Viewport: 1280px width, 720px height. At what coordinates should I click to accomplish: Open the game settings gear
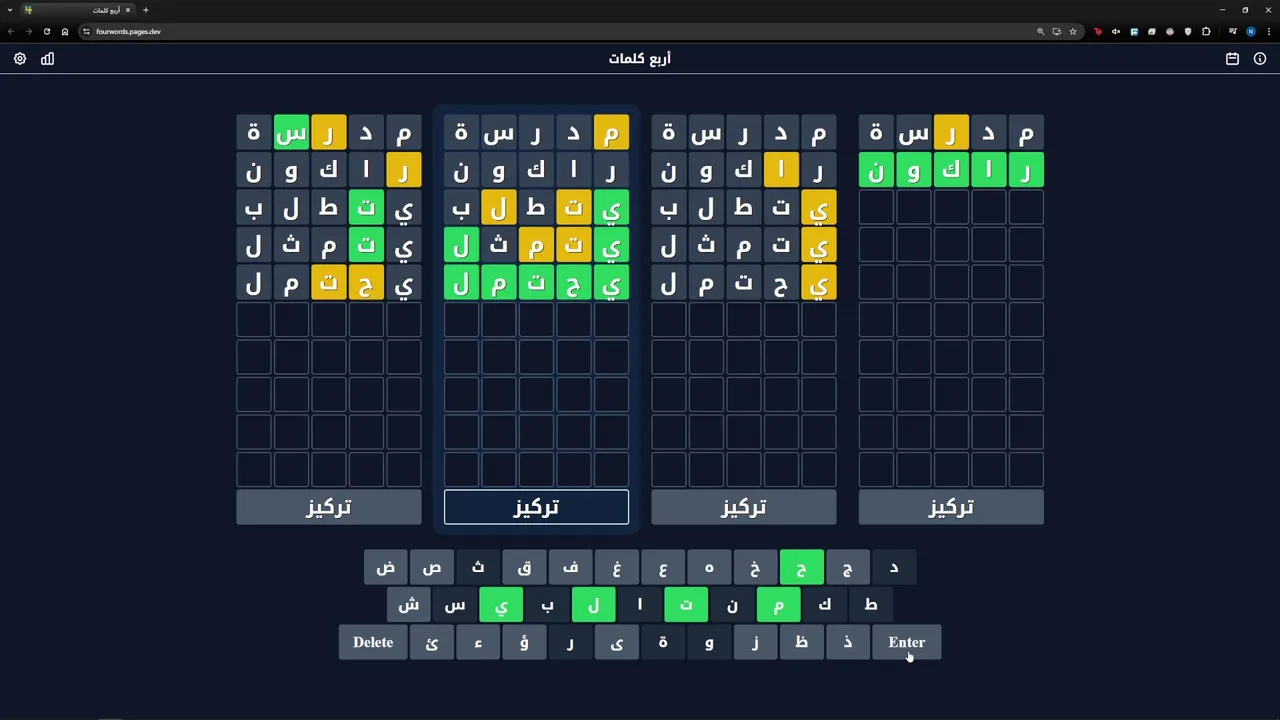click(x=20, y=59)
